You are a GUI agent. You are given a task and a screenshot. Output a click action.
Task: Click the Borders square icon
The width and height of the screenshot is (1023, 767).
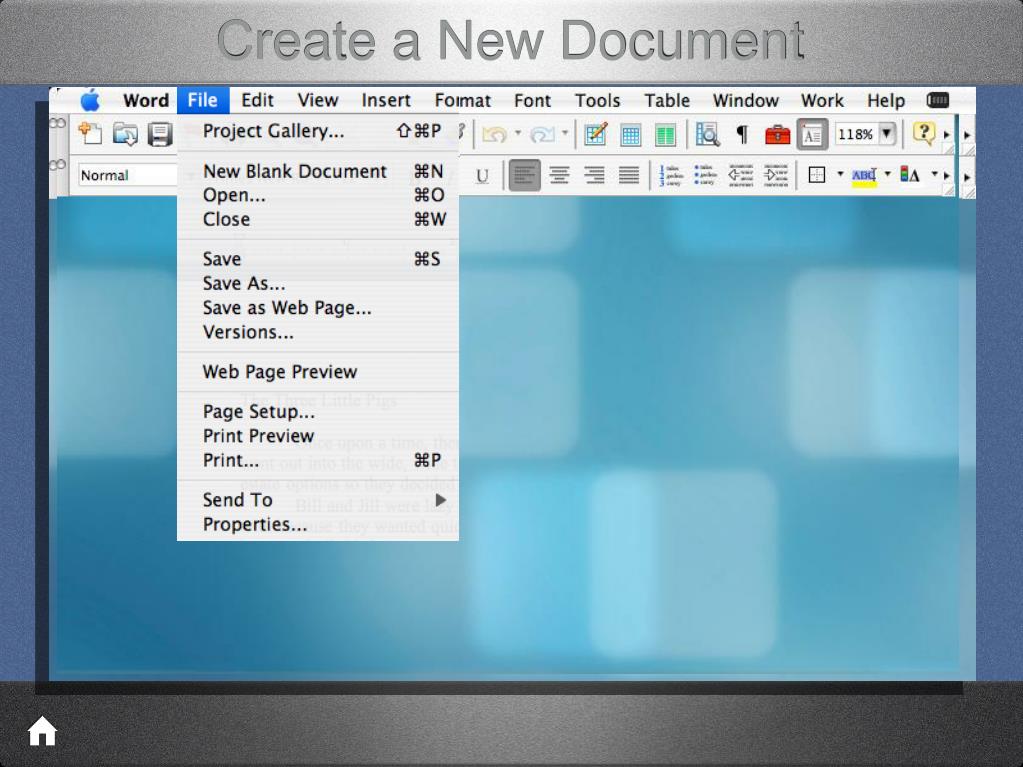click(x=817, y=175)
